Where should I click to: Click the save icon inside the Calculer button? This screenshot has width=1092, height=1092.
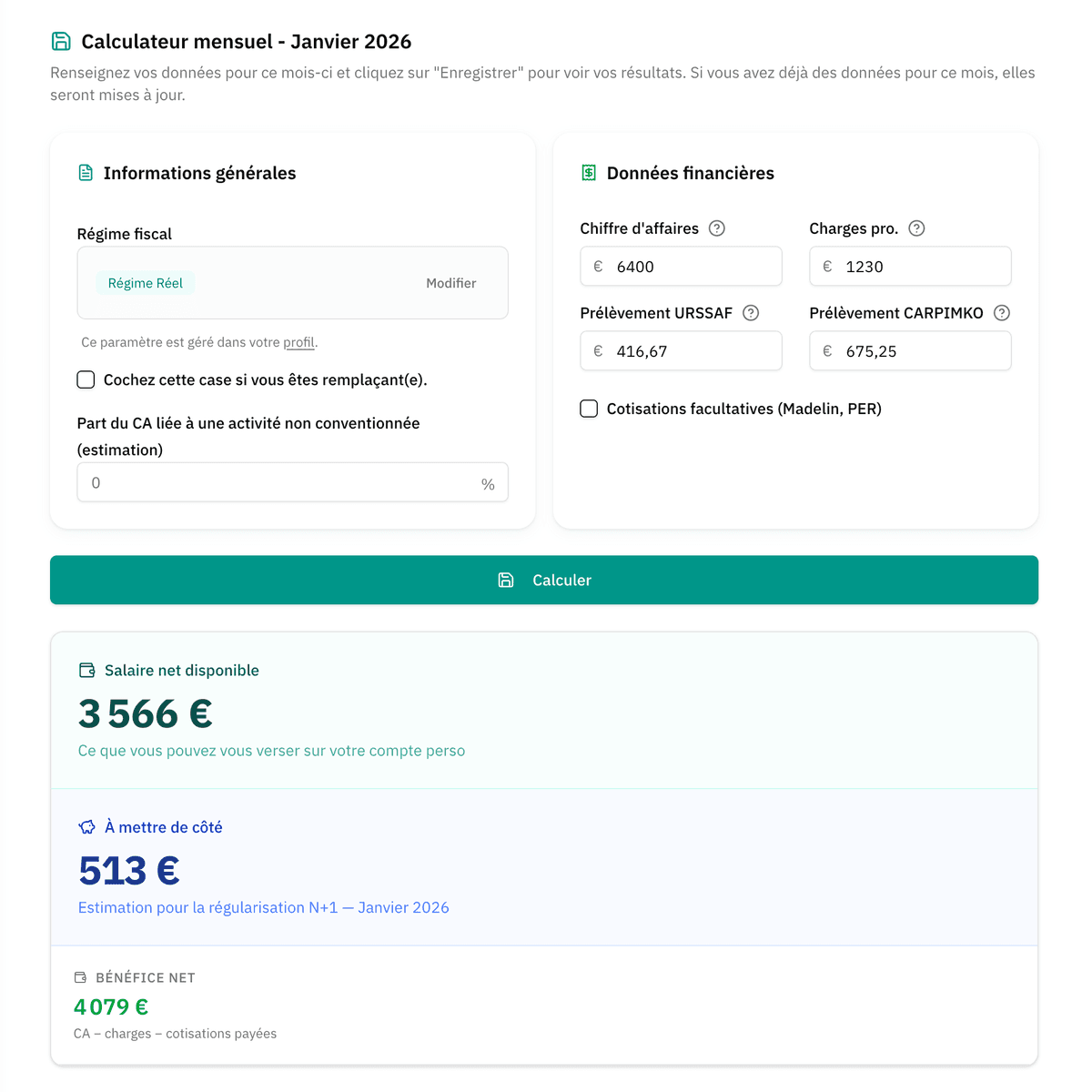(x=505, y=580)
